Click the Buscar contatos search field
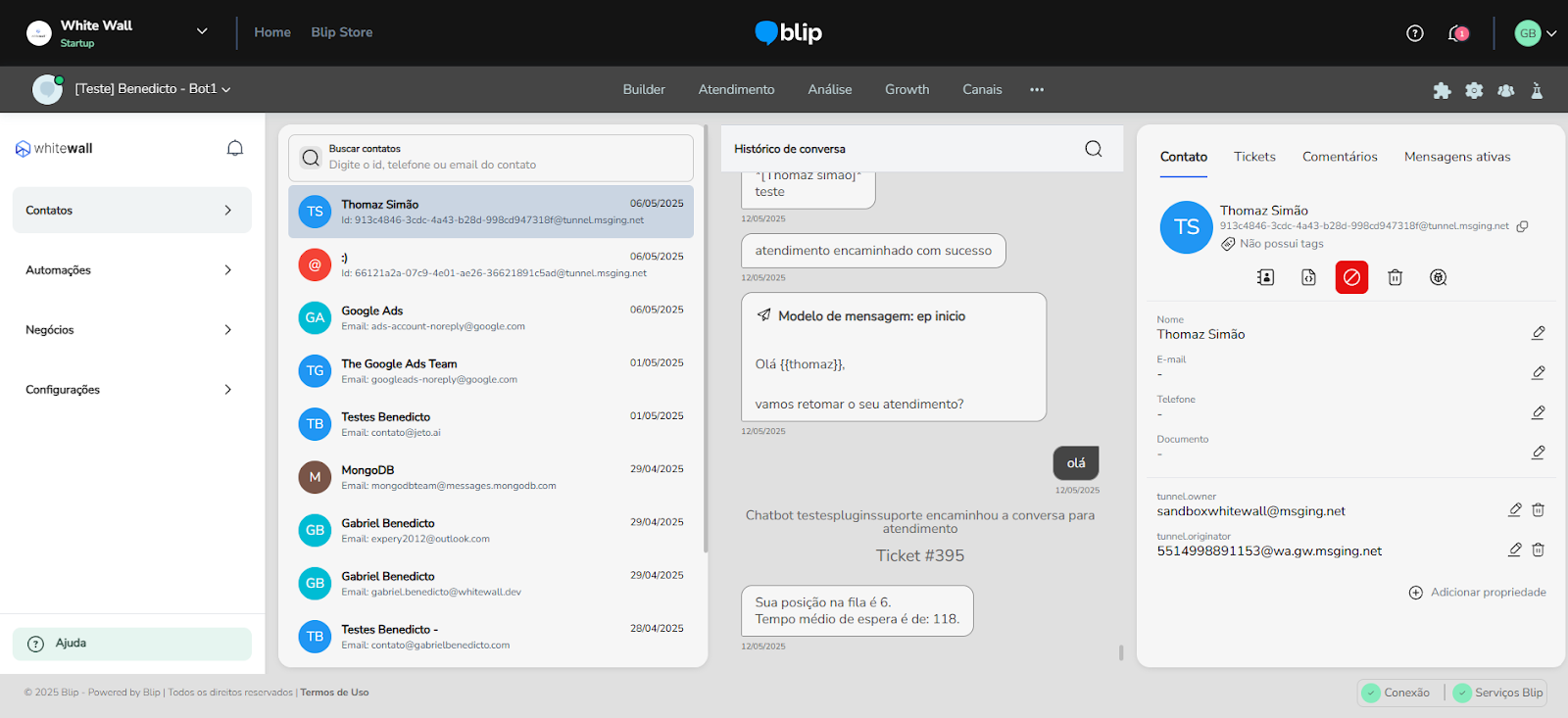The width and height of the screenshot is (1568, 718). click(x=491, y=158)
